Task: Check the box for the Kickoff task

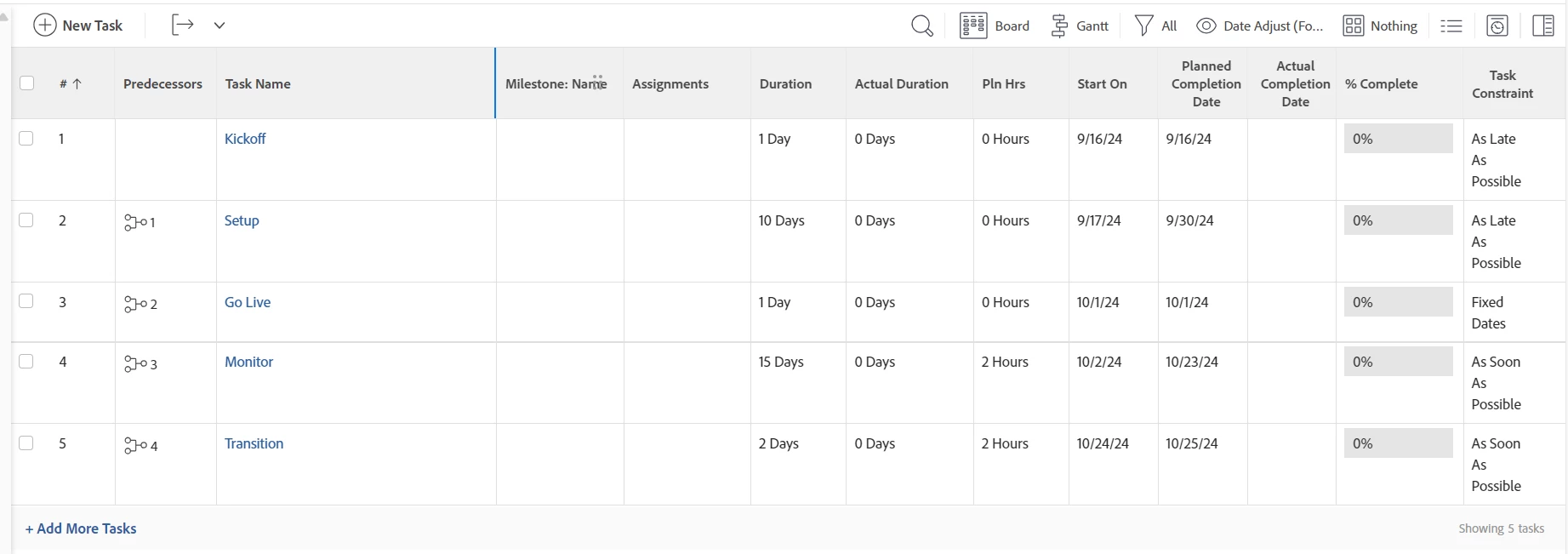Action: pos(26,139)
